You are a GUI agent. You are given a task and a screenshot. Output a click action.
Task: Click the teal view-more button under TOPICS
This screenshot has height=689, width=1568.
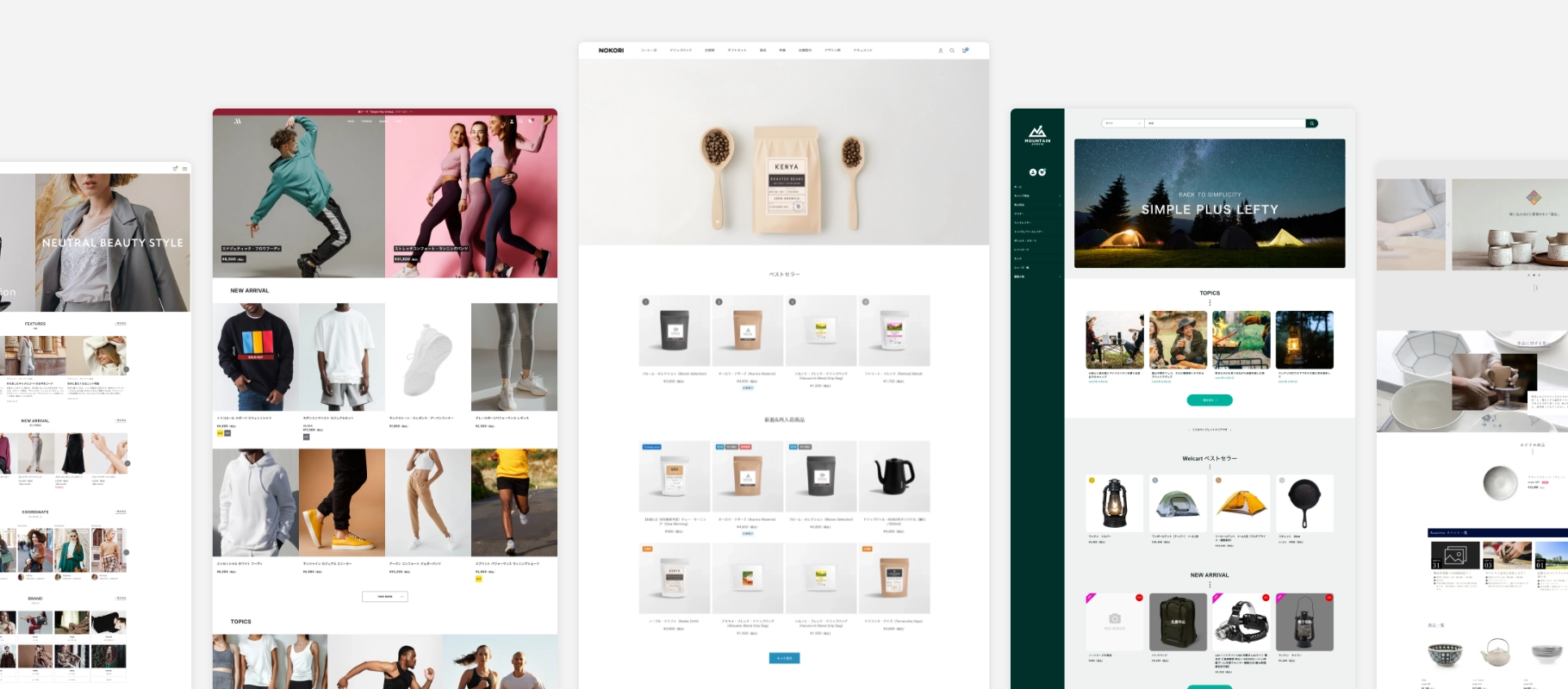[1209, 400]
